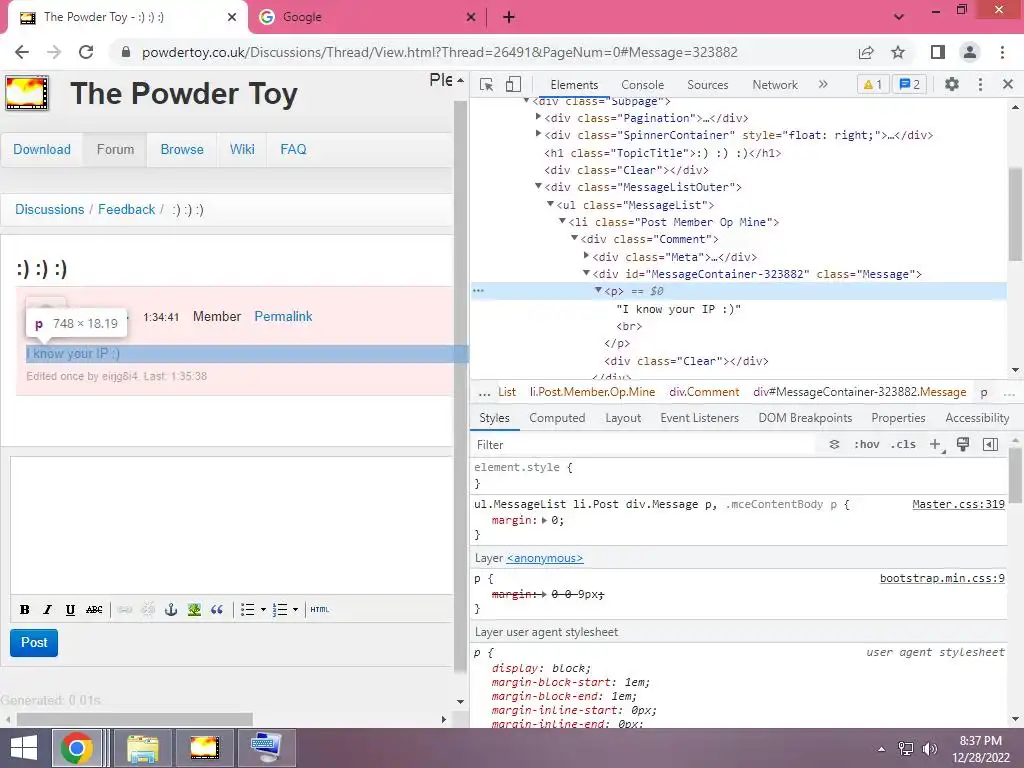Screen dimensions: 1024x768
Task: Select the Elements tab
Action: coord(574,85)
